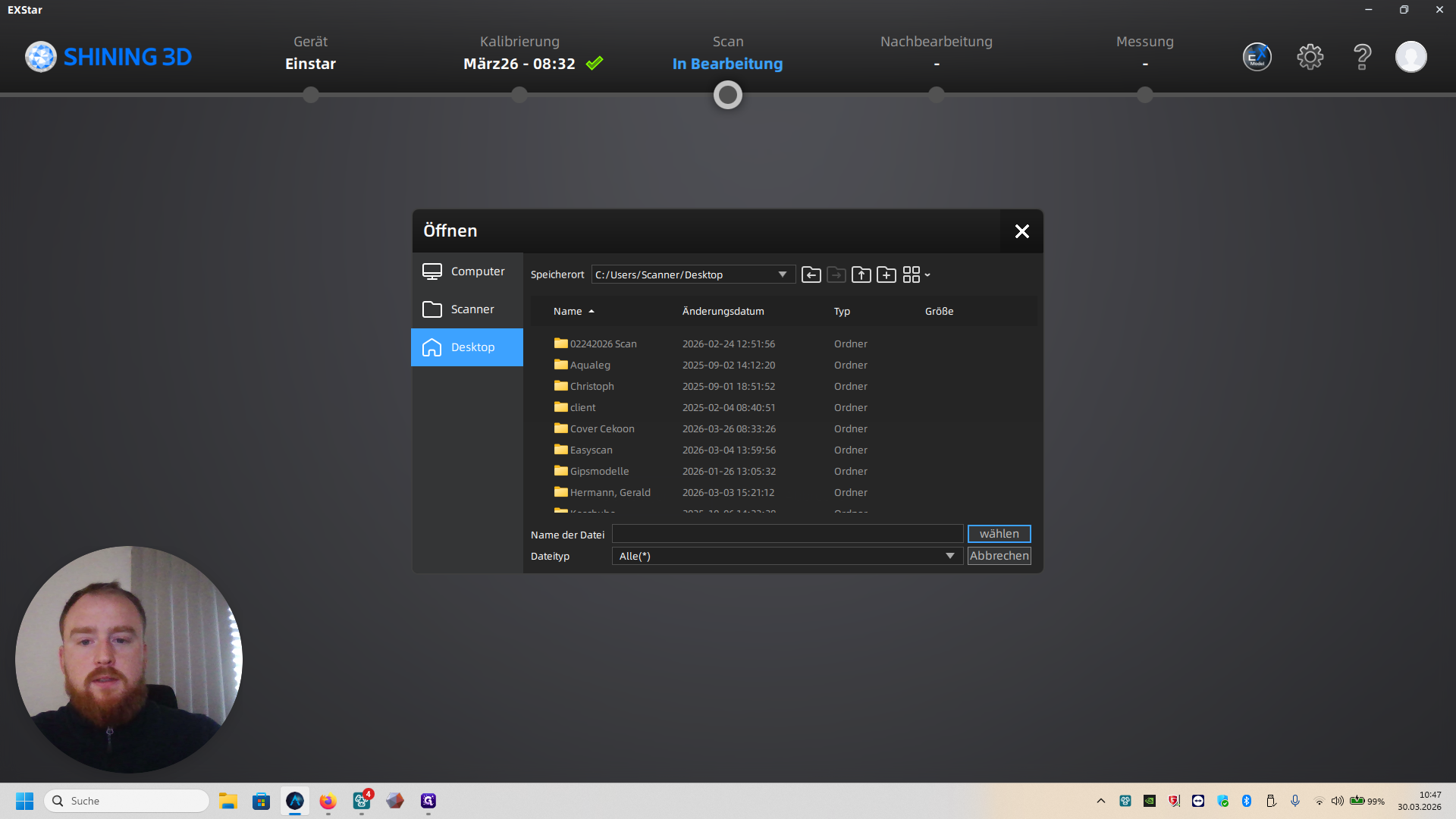Viewport: 1456px width, 819px height.
Task: Select Scanner in the dialog sidebar
Action: pyautogui.click(x=467, y=309)
